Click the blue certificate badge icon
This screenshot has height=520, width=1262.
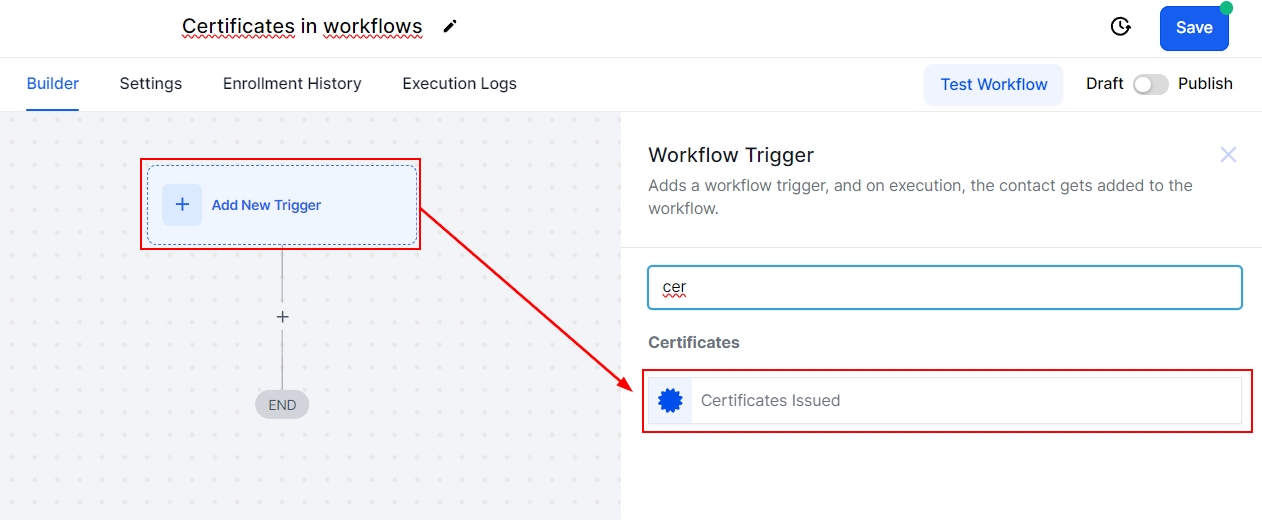670,400
